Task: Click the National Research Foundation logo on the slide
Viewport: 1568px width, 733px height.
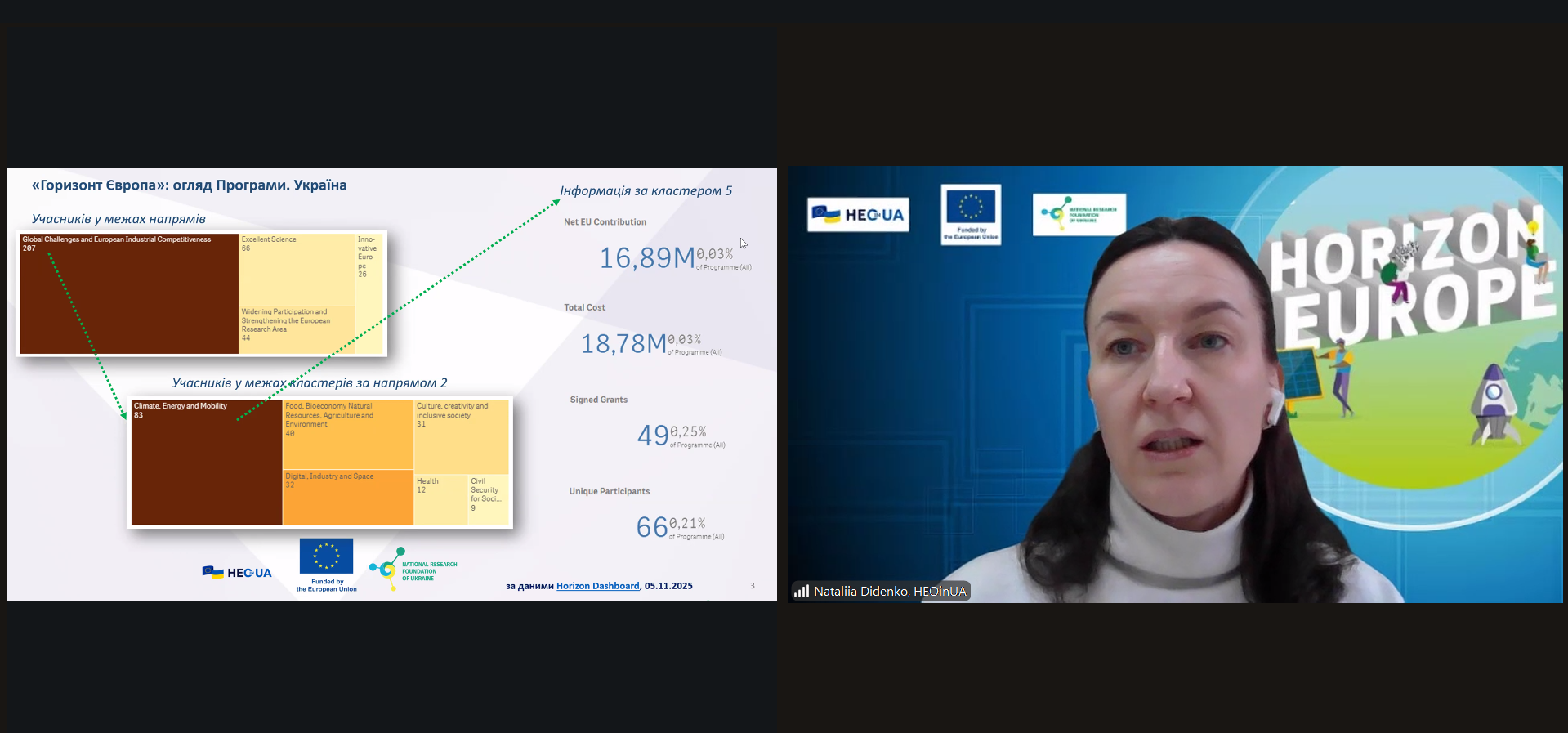Action: pos(413,568)
